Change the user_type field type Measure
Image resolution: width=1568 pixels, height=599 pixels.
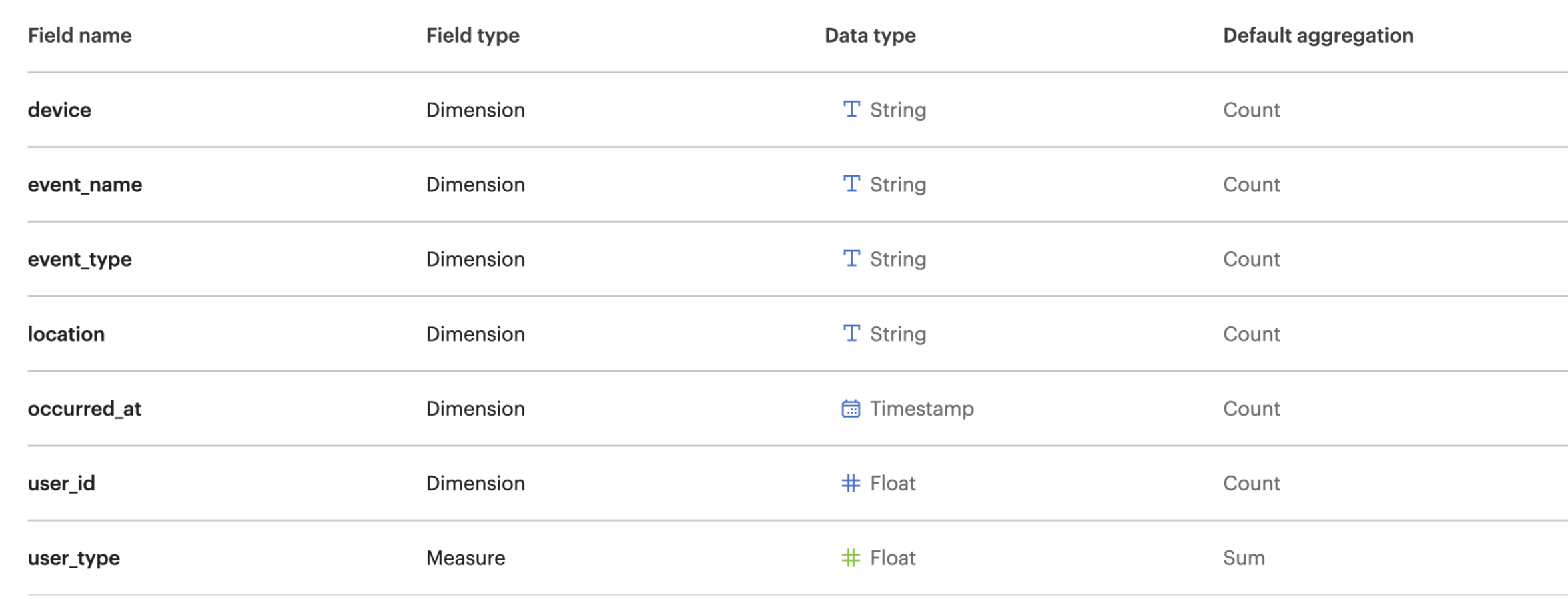466,558
